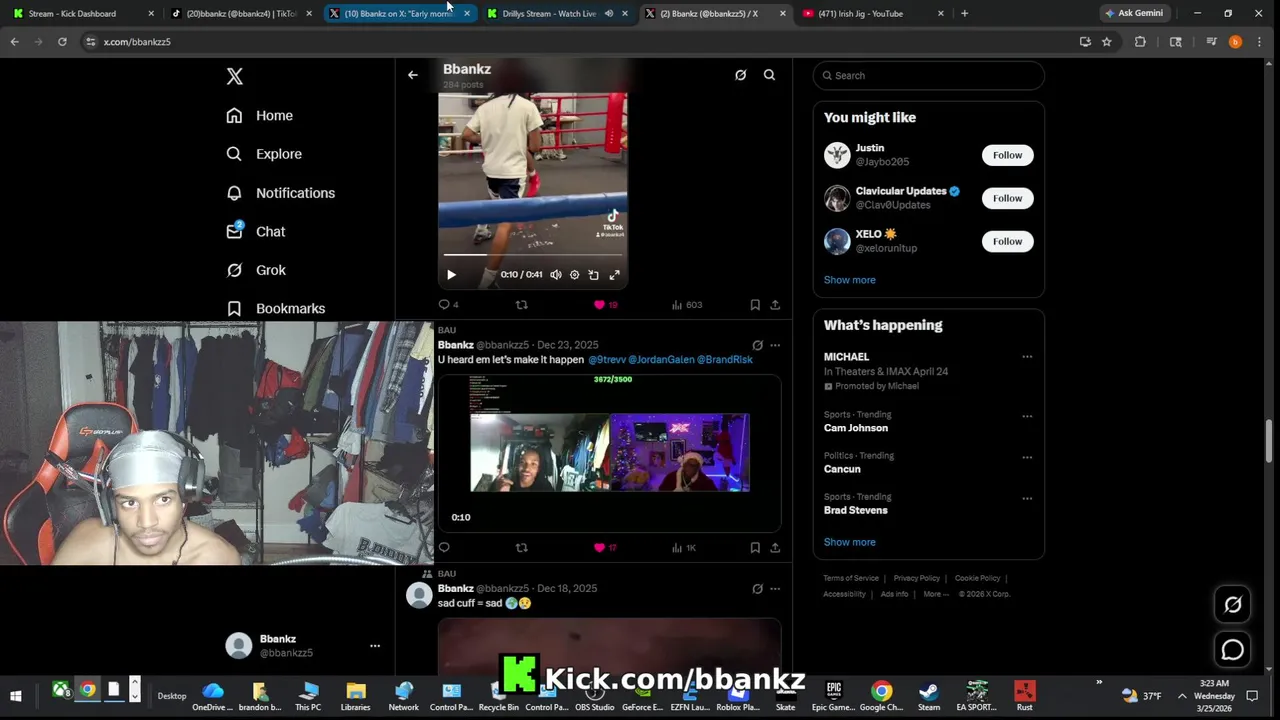1280x720 pixels.
Task: Open the @JordanGalen mention link
Action: (661, 360)
